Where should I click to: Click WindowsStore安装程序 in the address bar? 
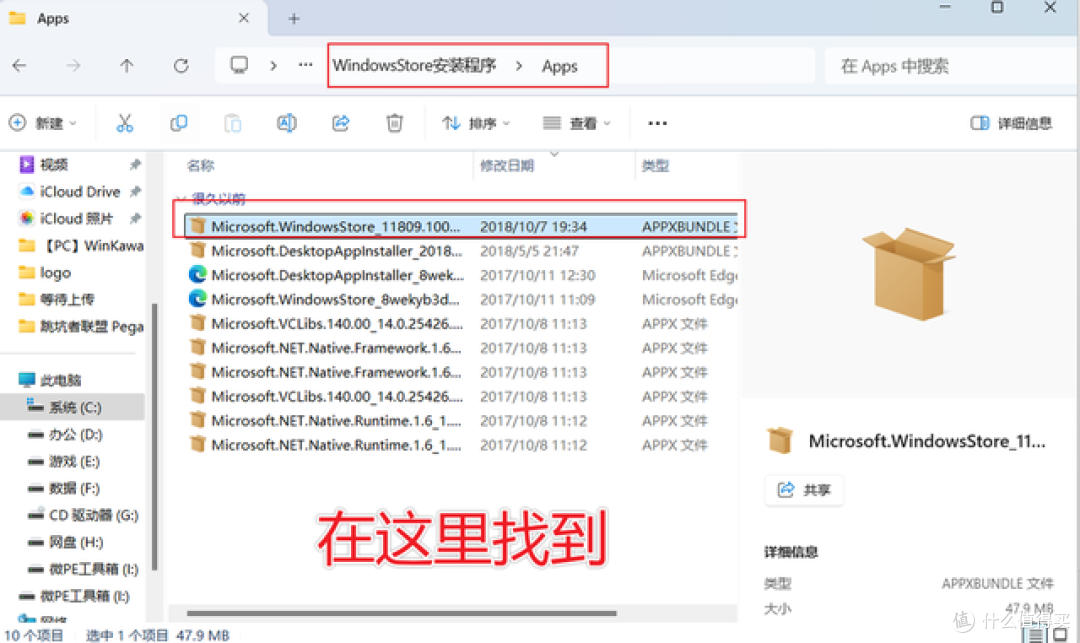click(x=414, y=66)
